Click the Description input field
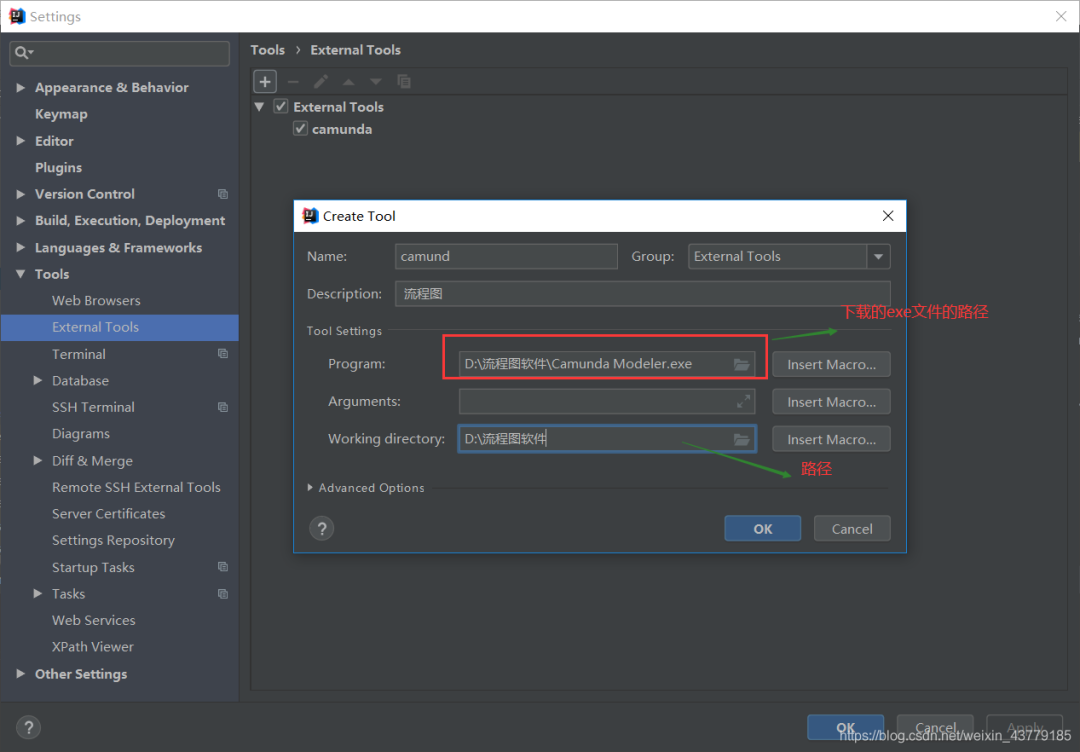 coord(643,294)
